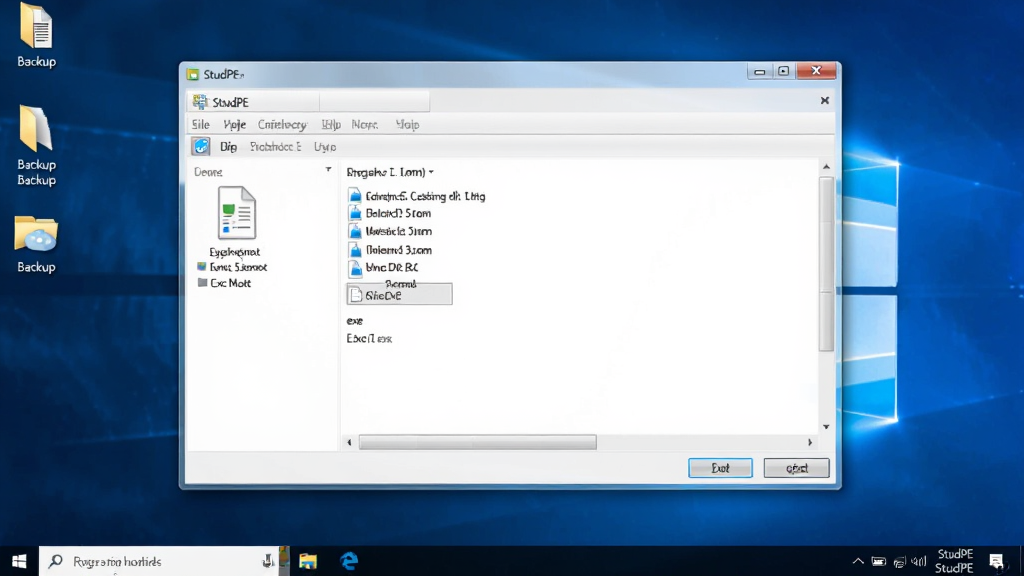
Task: Click horizontal scrollbar left arrow
Action: tap(349, 442)
